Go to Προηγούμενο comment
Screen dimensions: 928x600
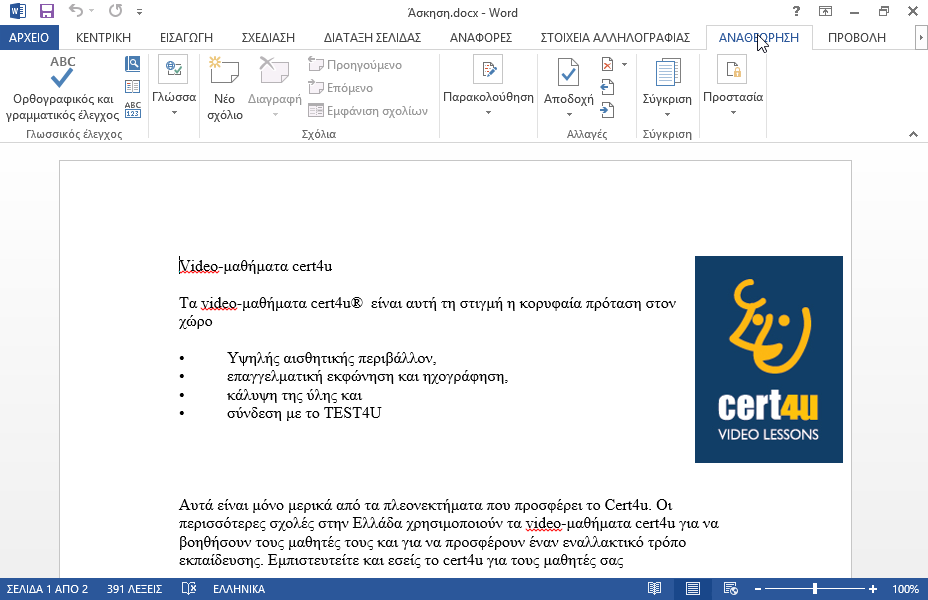pos(355,64)
